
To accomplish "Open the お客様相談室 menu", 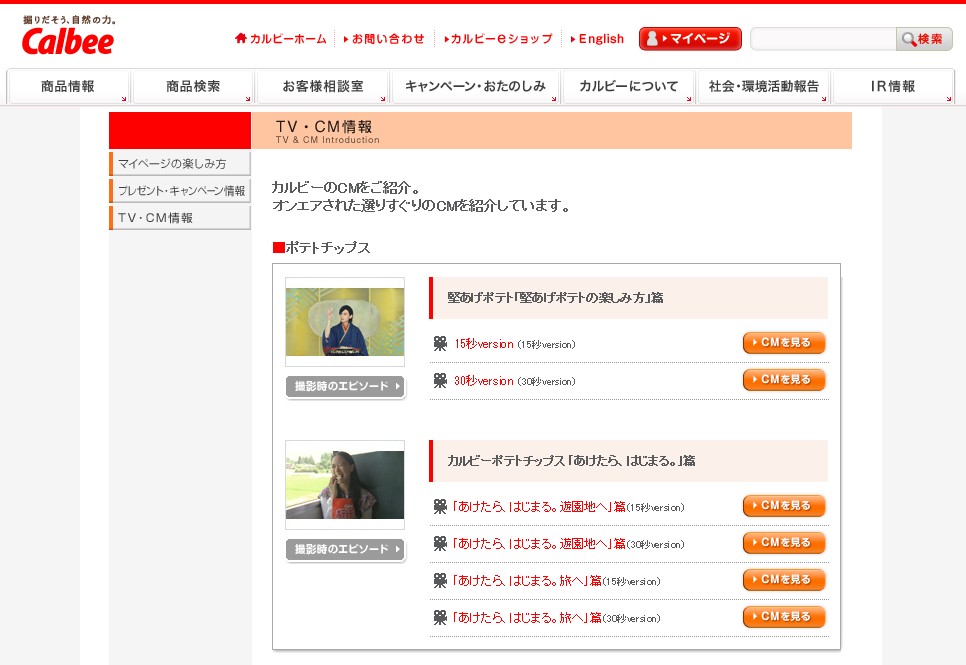I will pyautogui.click(x=323, y=86).
